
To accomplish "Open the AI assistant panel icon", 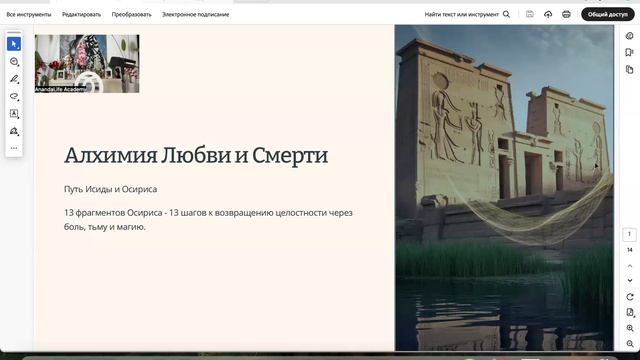I will pos(629,36).
